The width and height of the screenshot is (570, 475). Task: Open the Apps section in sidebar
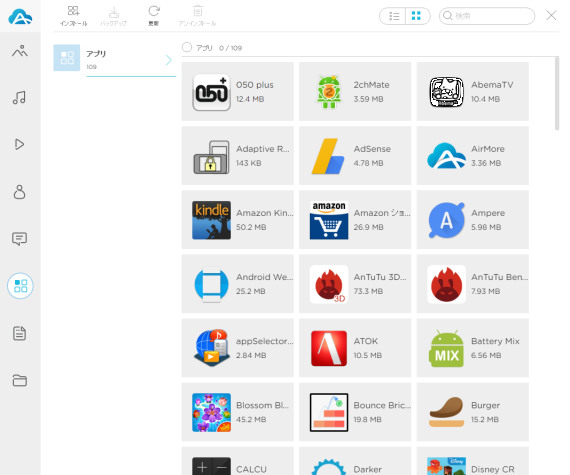20,286
